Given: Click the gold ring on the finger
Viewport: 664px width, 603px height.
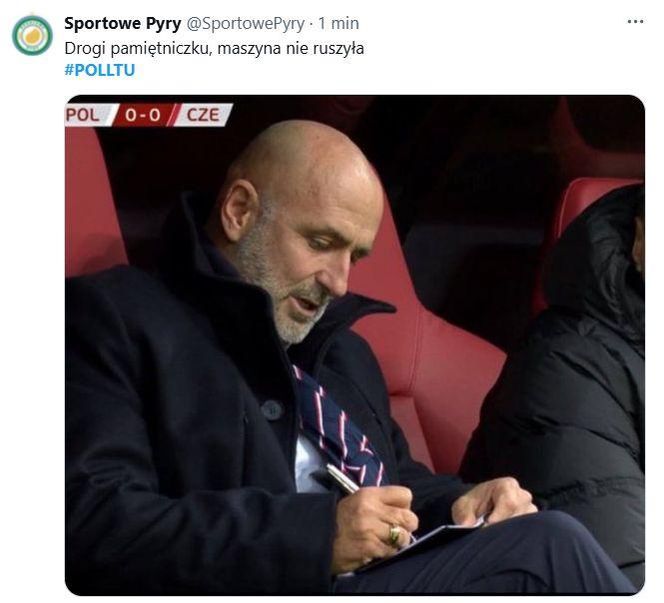Looking at the screenshot, I should point(395,535).
